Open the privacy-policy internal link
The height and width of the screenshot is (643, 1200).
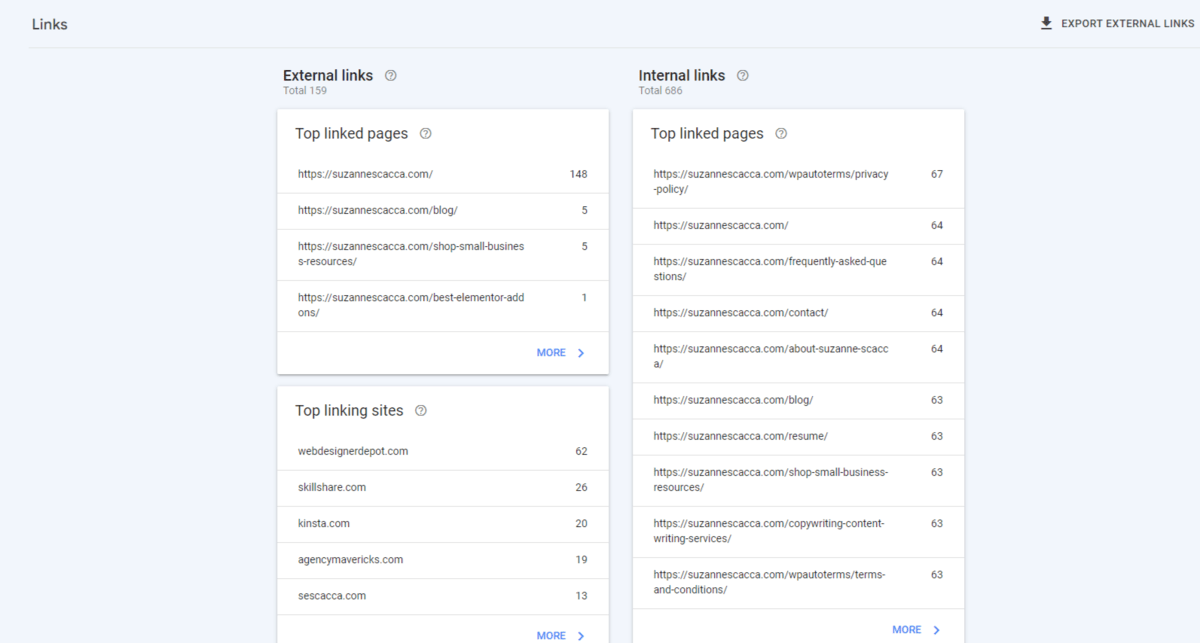(x=770, y=181)
